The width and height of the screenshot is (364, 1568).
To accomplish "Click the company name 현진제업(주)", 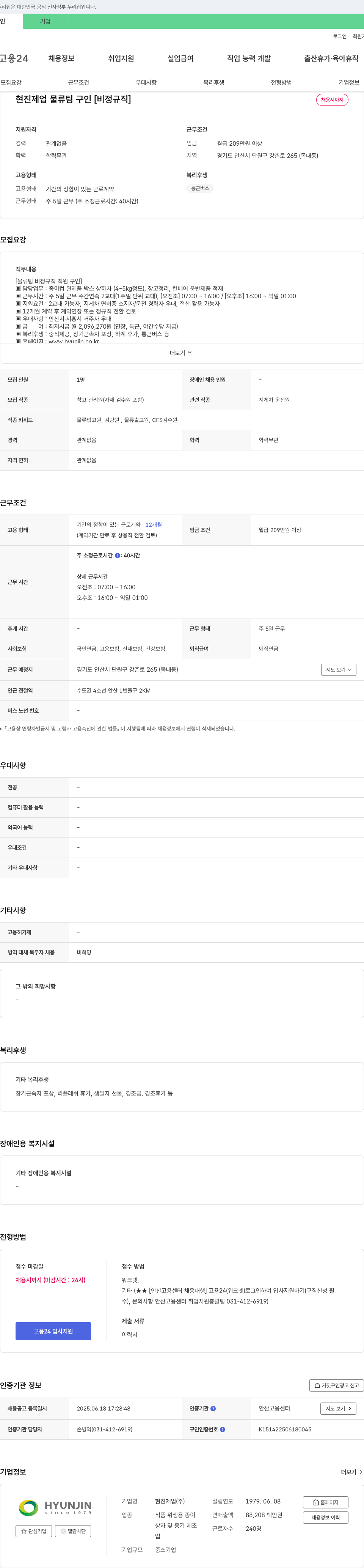I will (170, 1502).
